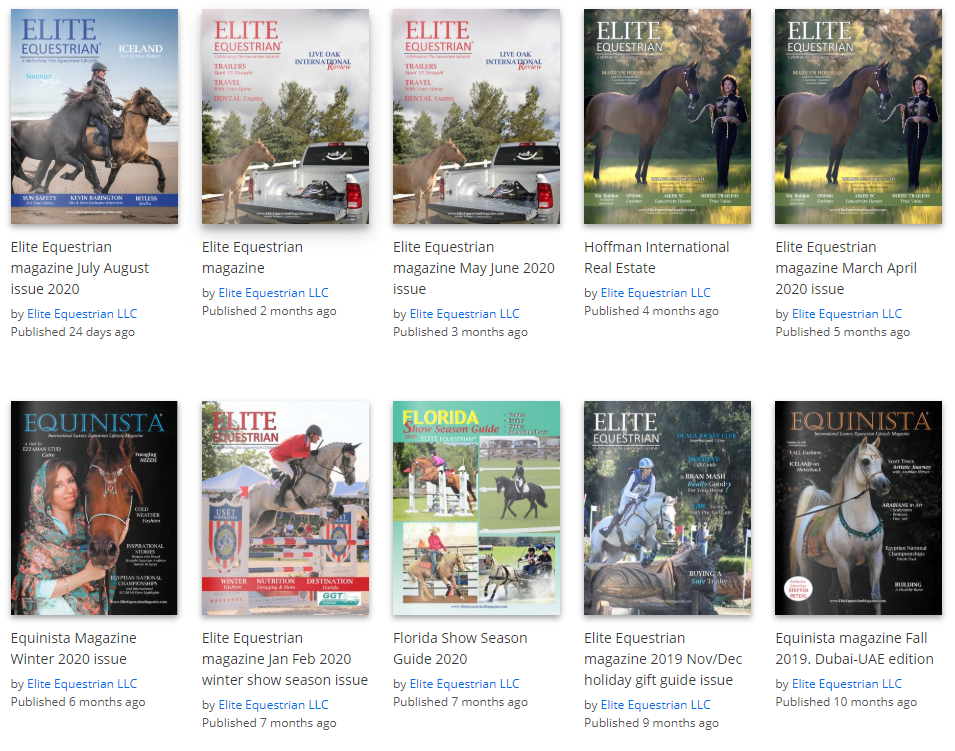Screen dimensions: 955x751
Task: Click the 'Published 3 months ago' text
Action: tap(460, 332)
